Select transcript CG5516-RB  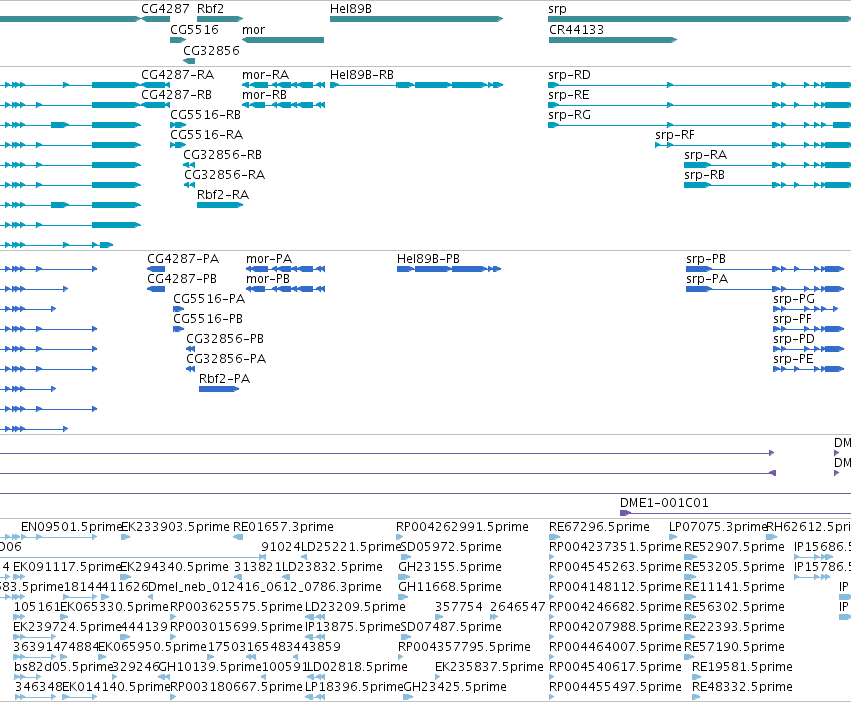(178, 125)
